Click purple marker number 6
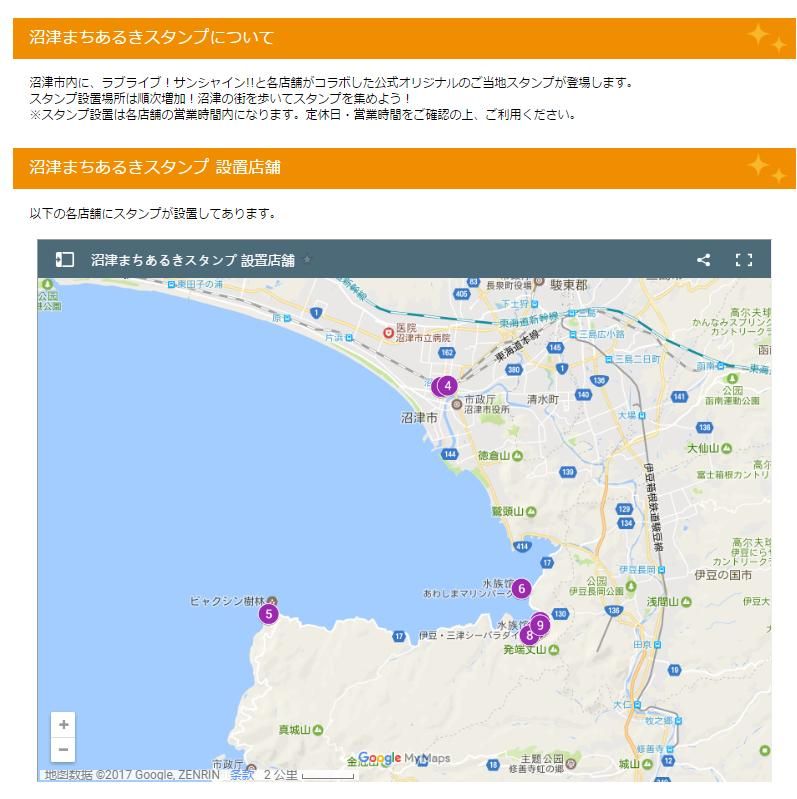Screen dimensions: 797x799 click(521, 589)
